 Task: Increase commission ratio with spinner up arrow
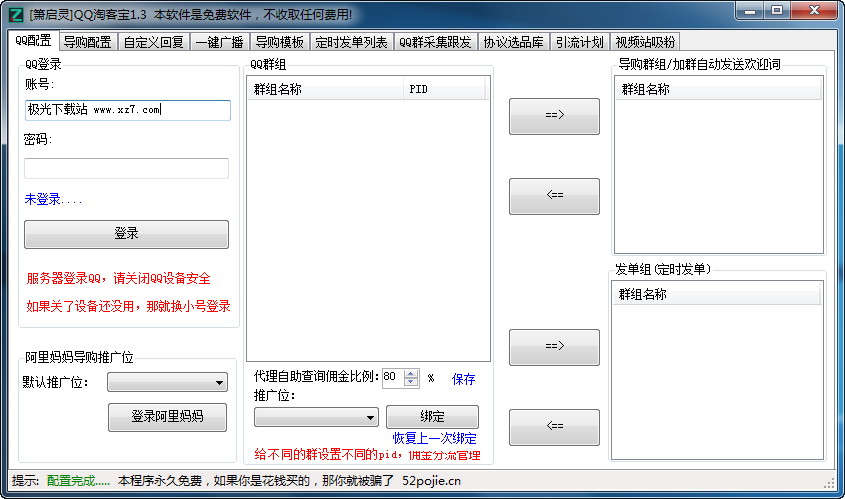[x=411, y=373]
